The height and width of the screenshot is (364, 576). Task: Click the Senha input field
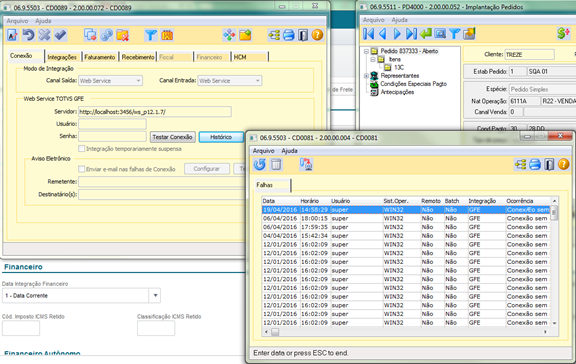(x=112, y=136)
